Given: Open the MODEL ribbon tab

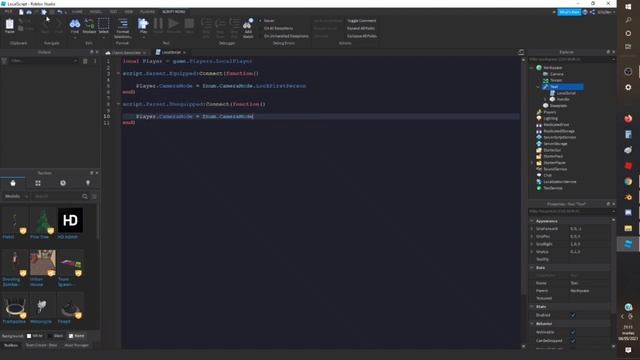Looking at the screenshot, I should 96,12.
